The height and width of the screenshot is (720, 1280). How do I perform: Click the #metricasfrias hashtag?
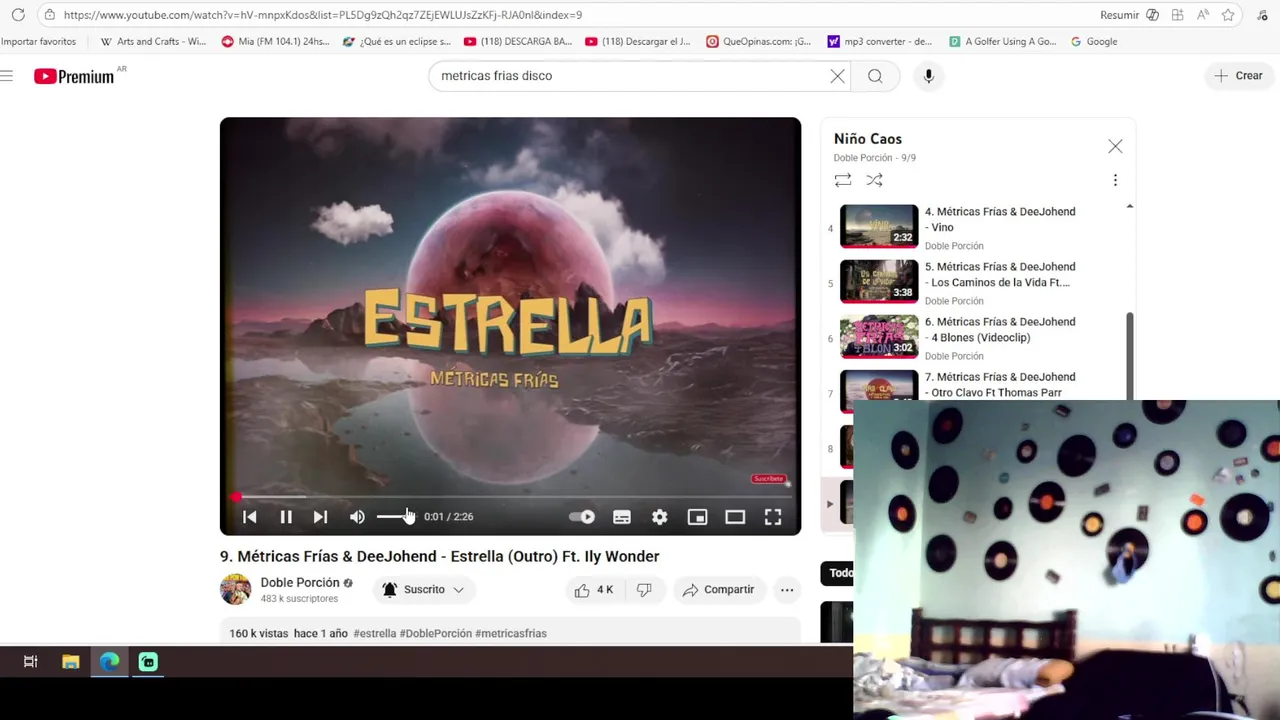[x=511, y=633]
